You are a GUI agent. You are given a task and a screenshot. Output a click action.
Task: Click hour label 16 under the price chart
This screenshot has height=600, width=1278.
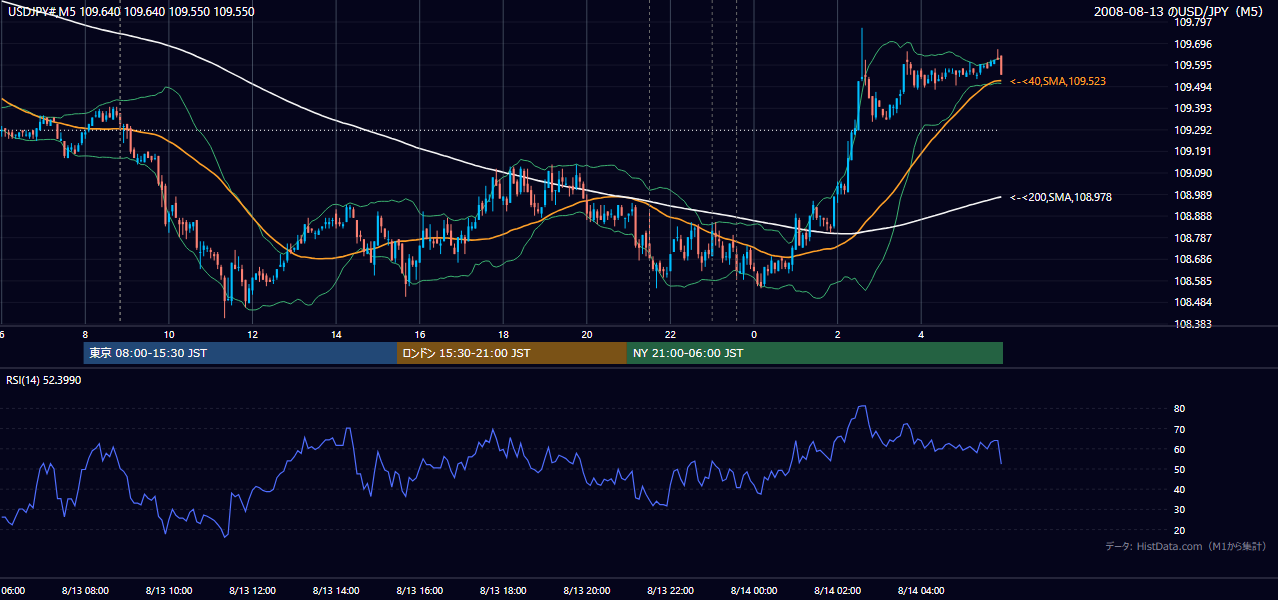419,334
